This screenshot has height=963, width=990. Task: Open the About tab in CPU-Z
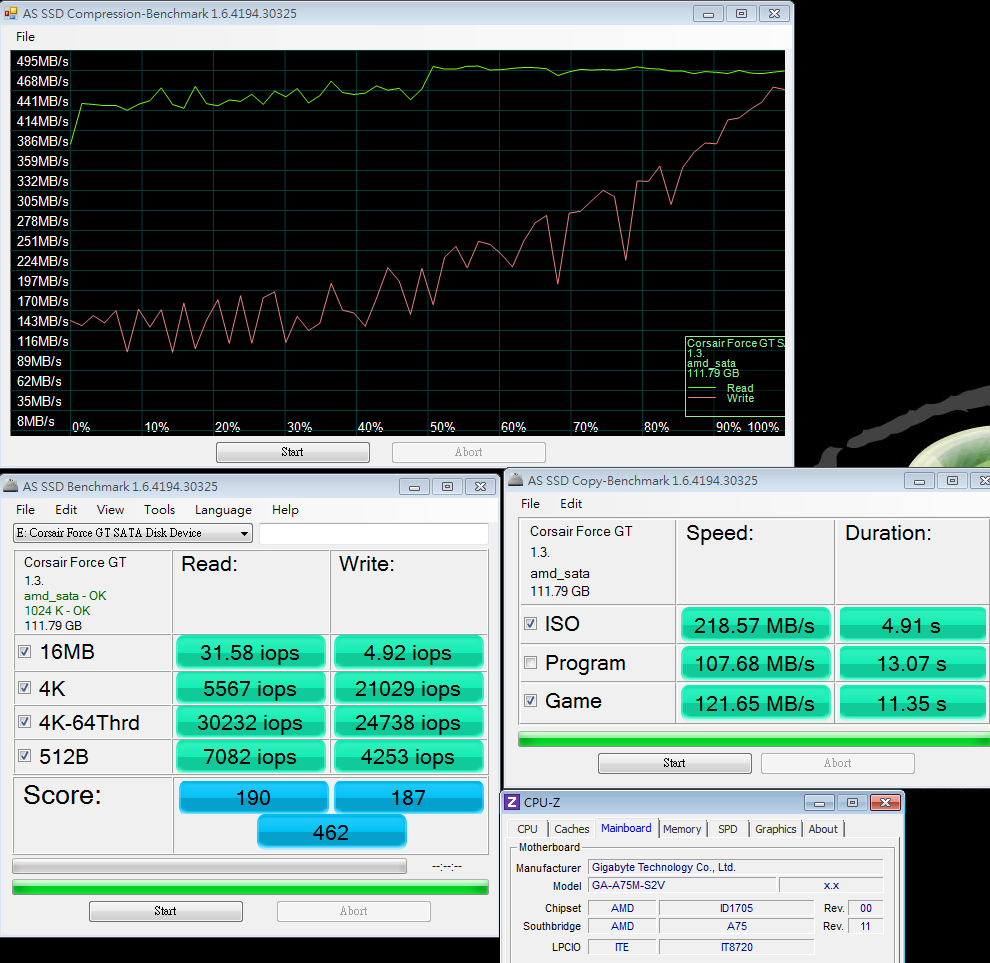coord(823,828)
